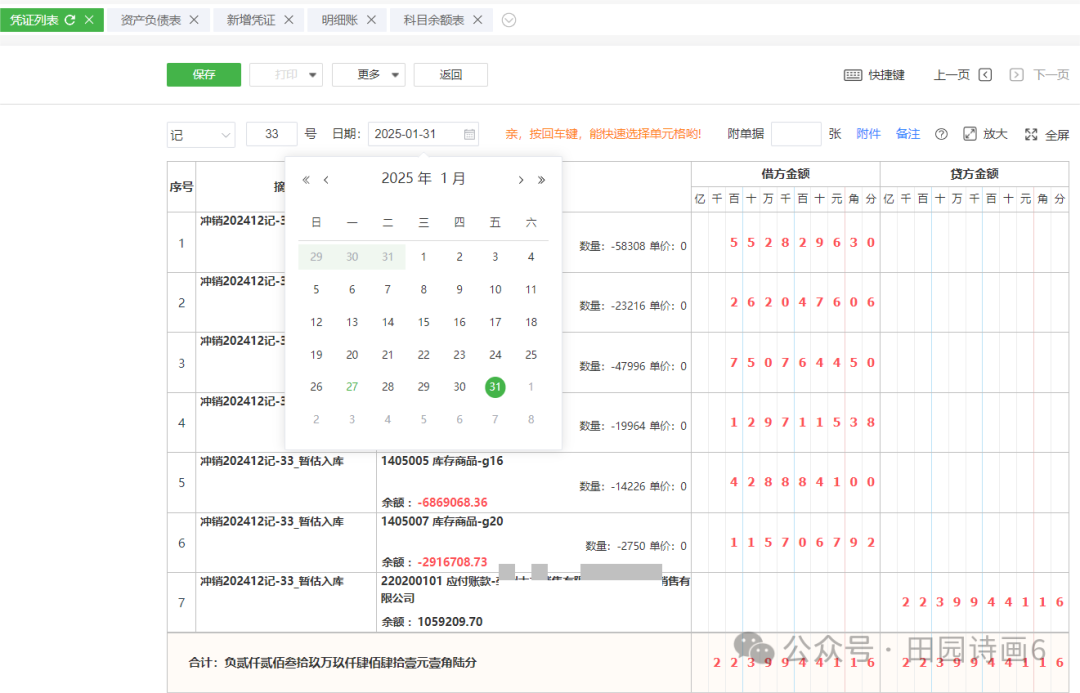Click the 放大 enlarge icon
This screenshot has height=693, width=1080.
[970, 134]
